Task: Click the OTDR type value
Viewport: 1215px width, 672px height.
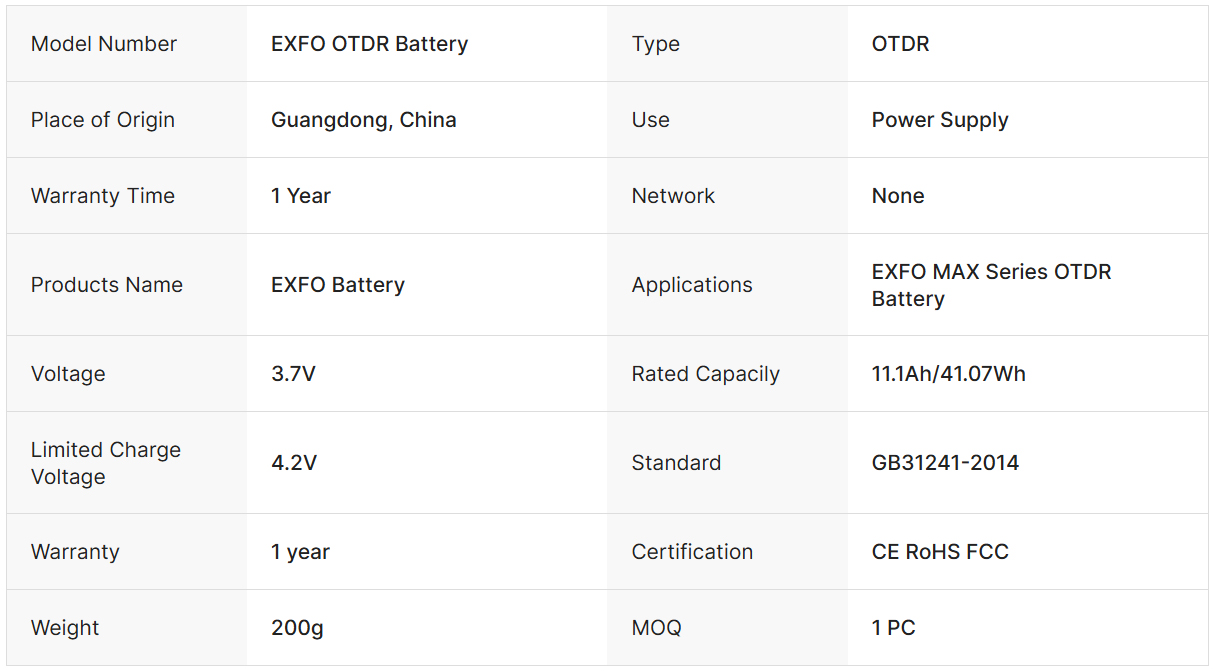Action: click(x=900, y=44)
